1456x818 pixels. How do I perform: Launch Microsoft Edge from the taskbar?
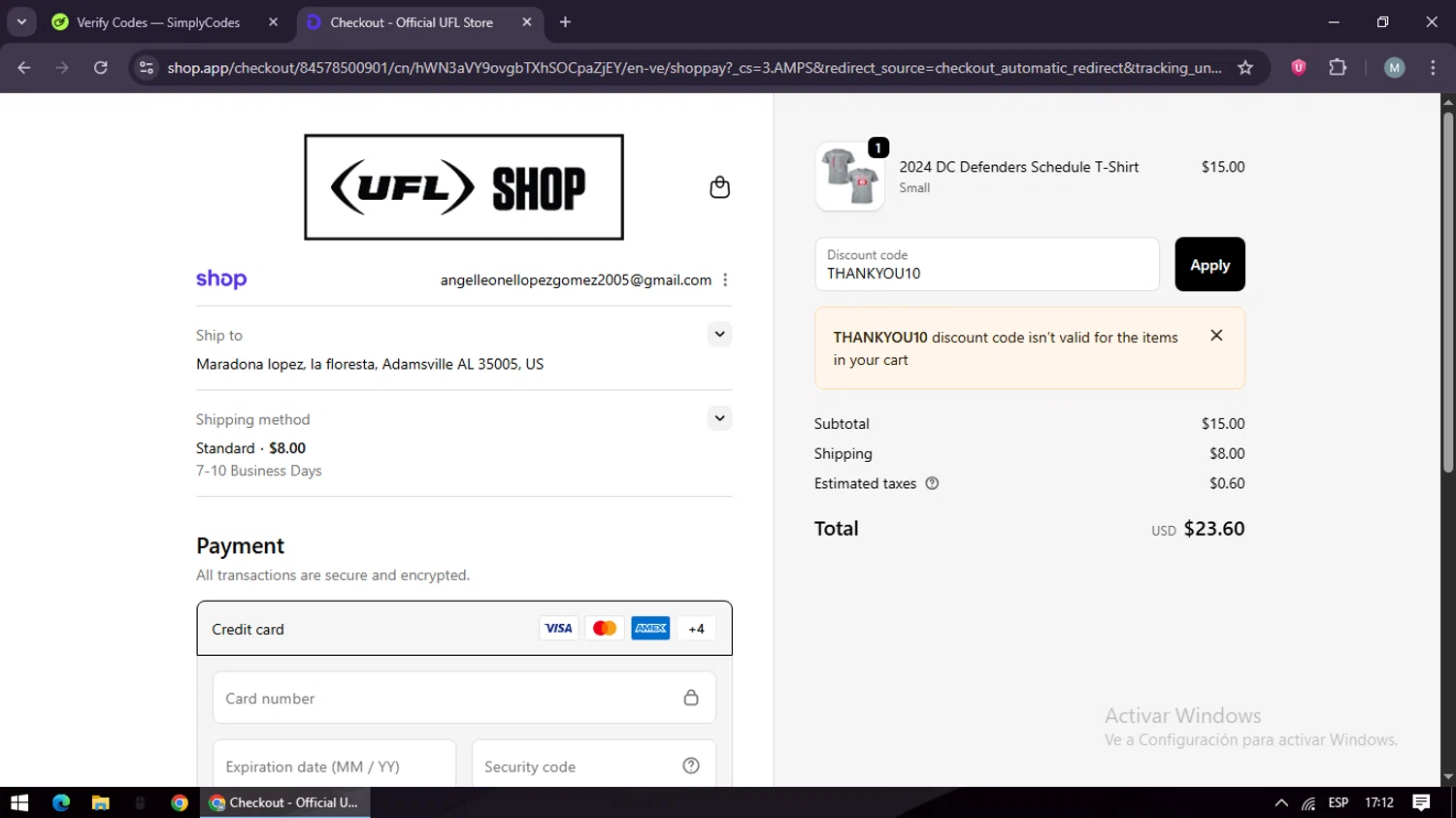click(61, 802)
